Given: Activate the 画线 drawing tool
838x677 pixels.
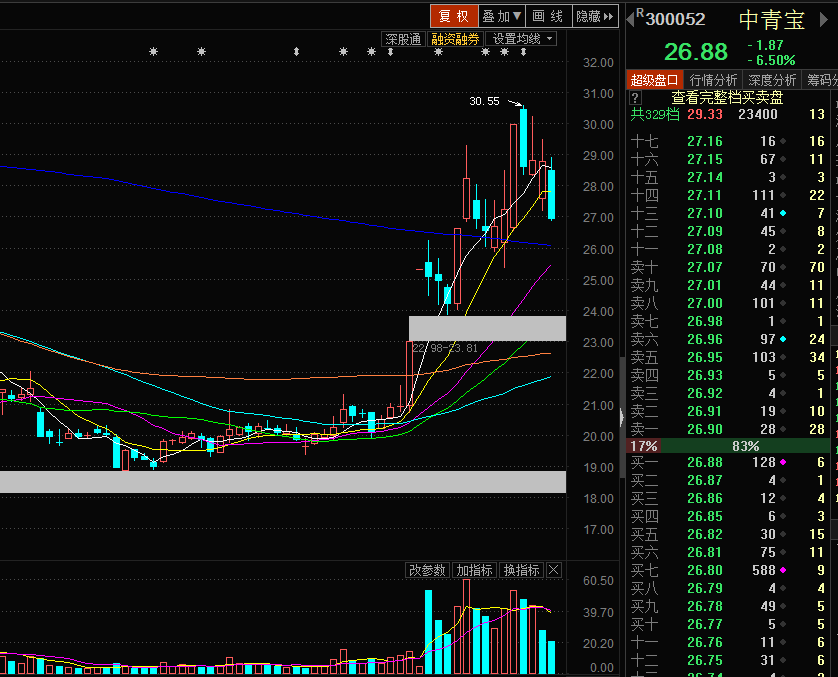Looking at the screenshot, I should pos(548,16).
